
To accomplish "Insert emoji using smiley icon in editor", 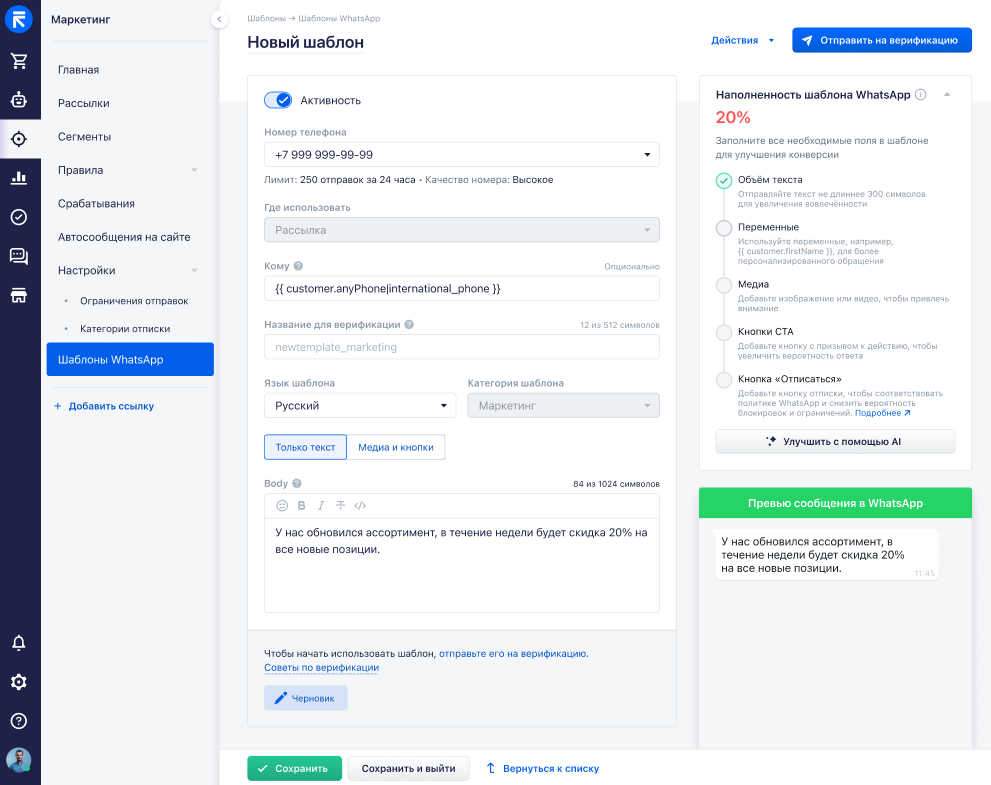I will click(282, 506).
